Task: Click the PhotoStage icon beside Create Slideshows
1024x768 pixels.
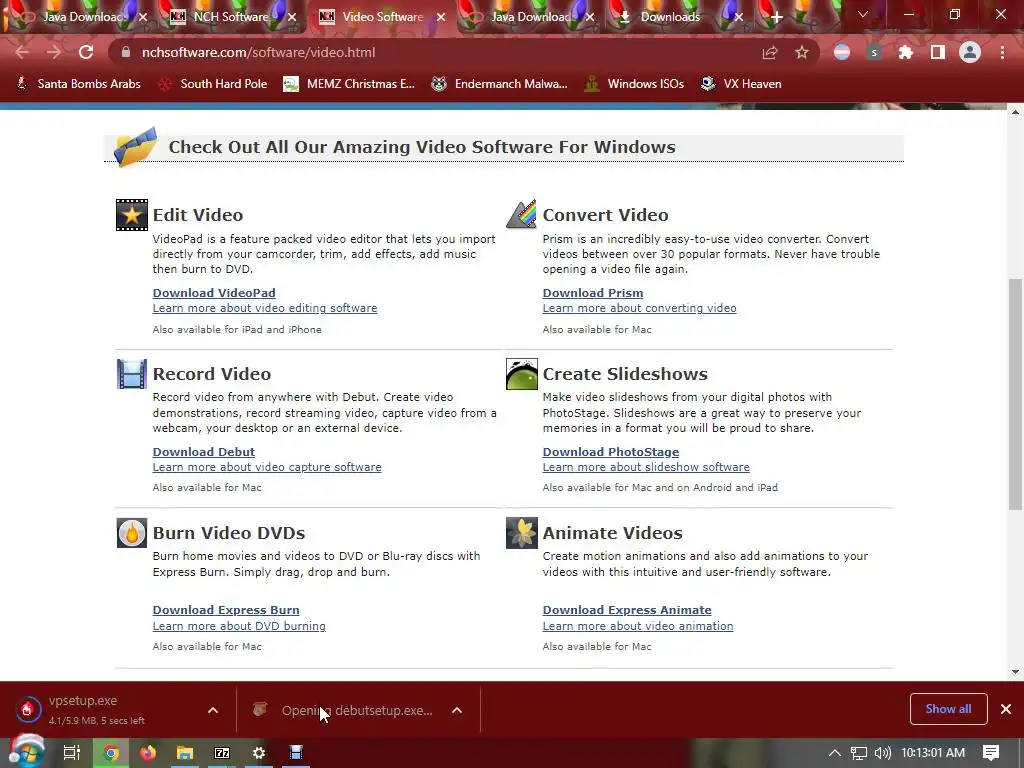Action: point(521,374)
